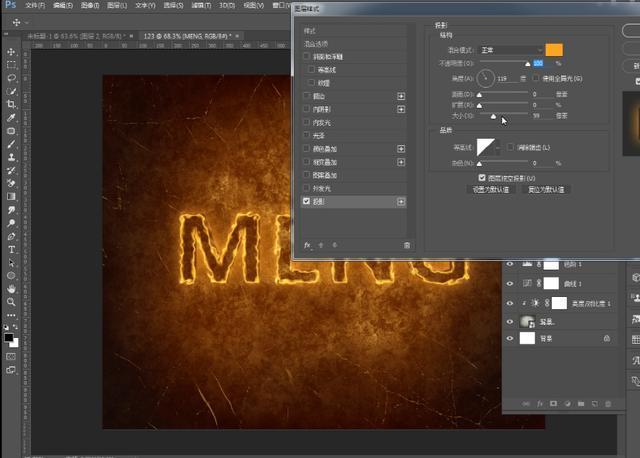Toggle the anti-aliased (L) checkbox
Screen dimensions: 640x458
(510, 147)
